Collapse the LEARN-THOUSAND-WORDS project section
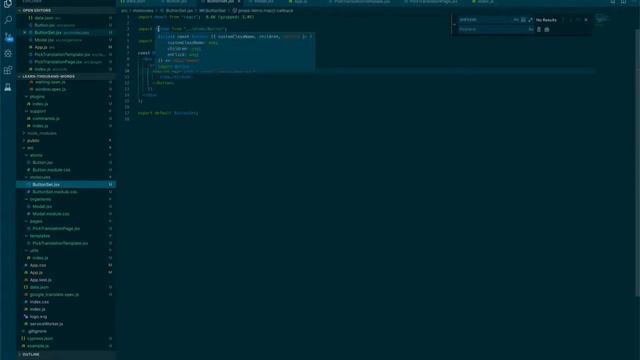 tap(65, 76)
